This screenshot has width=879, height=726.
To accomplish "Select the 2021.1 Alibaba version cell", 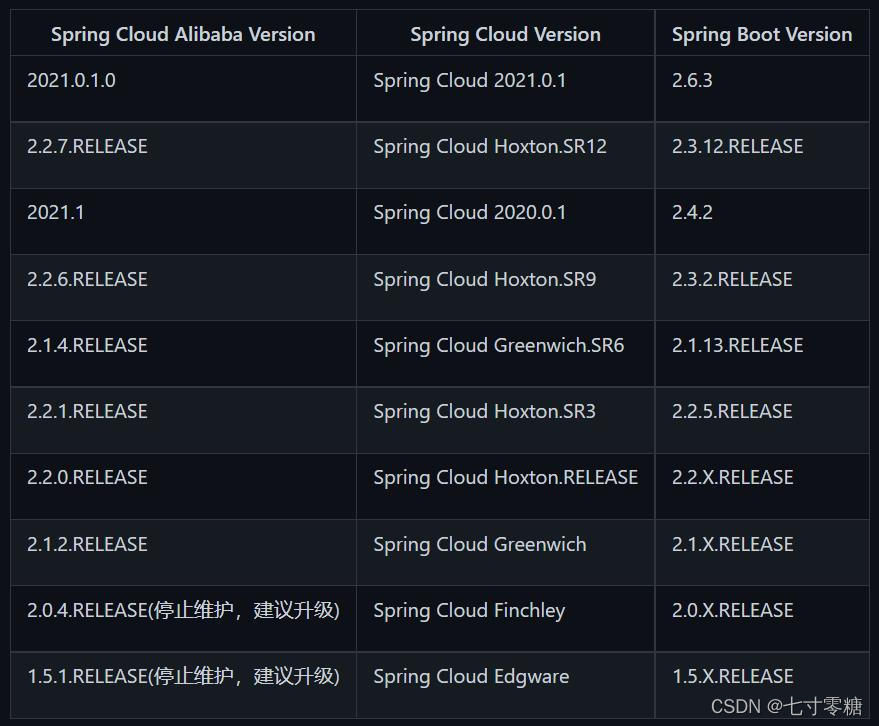I will pyautogui.click(x=56, y=213).
